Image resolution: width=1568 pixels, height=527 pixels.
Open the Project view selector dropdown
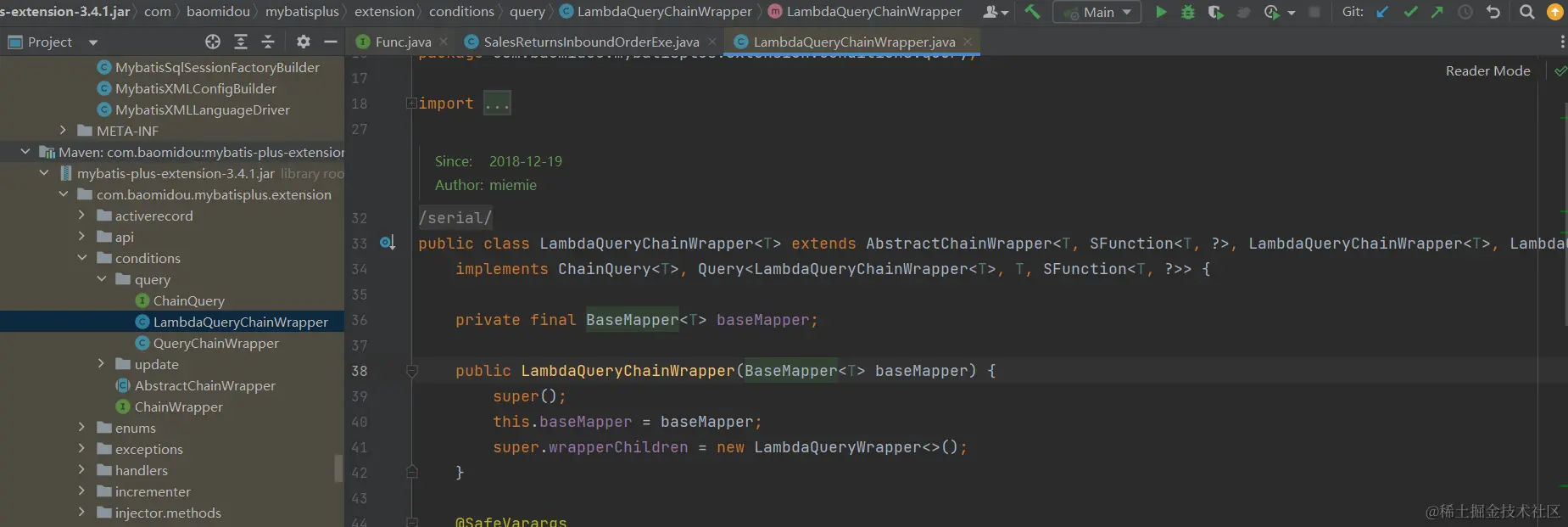[93, 42]
